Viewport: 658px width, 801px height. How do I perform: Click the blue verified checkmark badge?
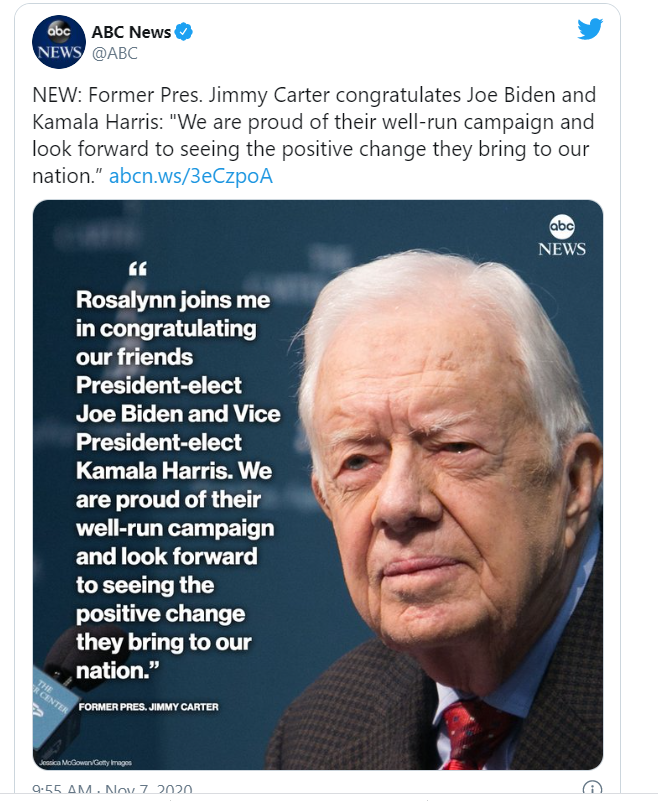coord(184,33)
